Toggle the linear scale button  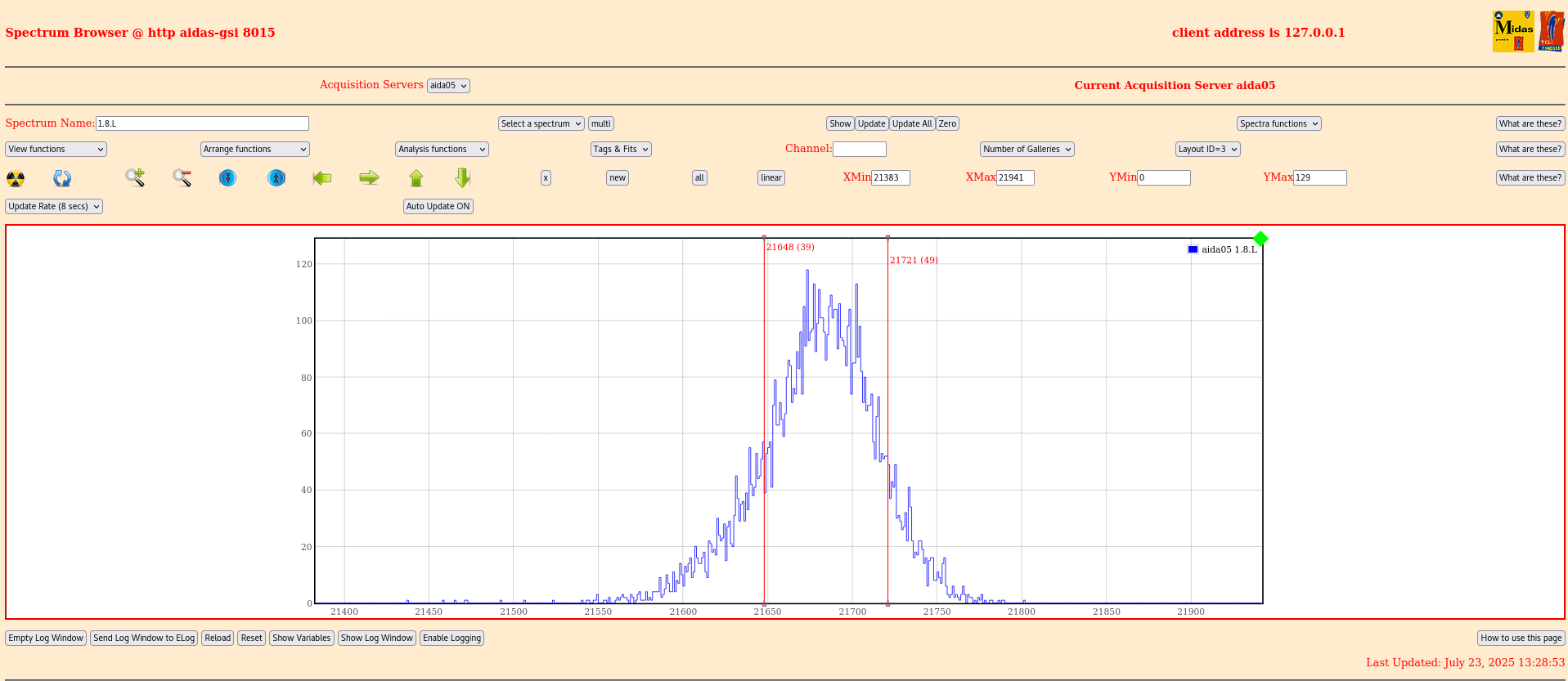click(771, 177)
